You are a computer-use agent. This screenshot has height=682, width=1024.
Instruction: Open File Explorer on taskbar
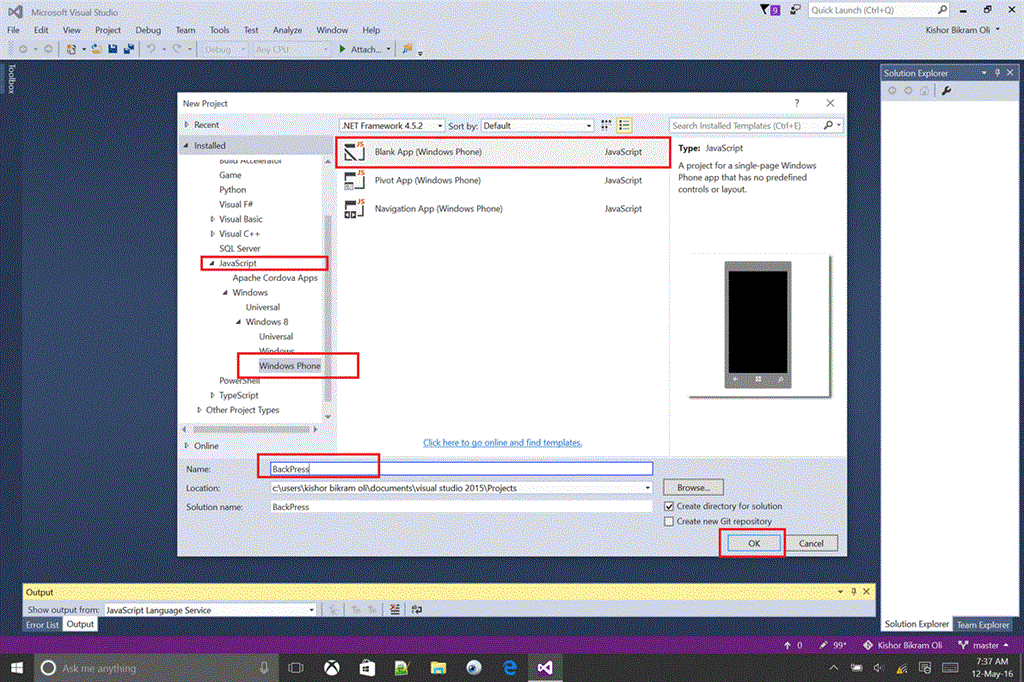click(x=438, y=668)
